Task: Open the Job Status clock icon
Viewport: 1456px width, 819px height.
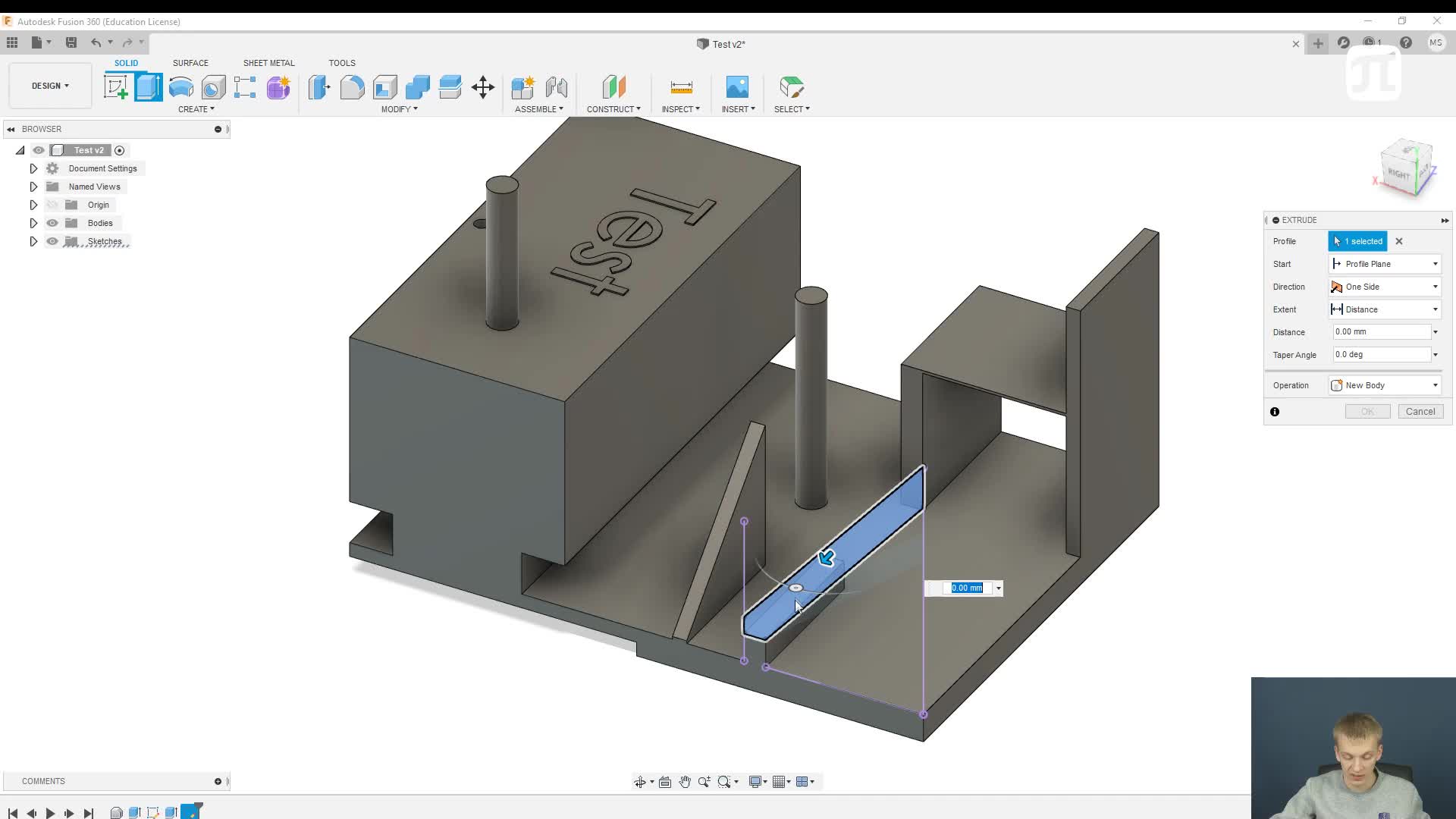Action: [x=1370, y=43]
